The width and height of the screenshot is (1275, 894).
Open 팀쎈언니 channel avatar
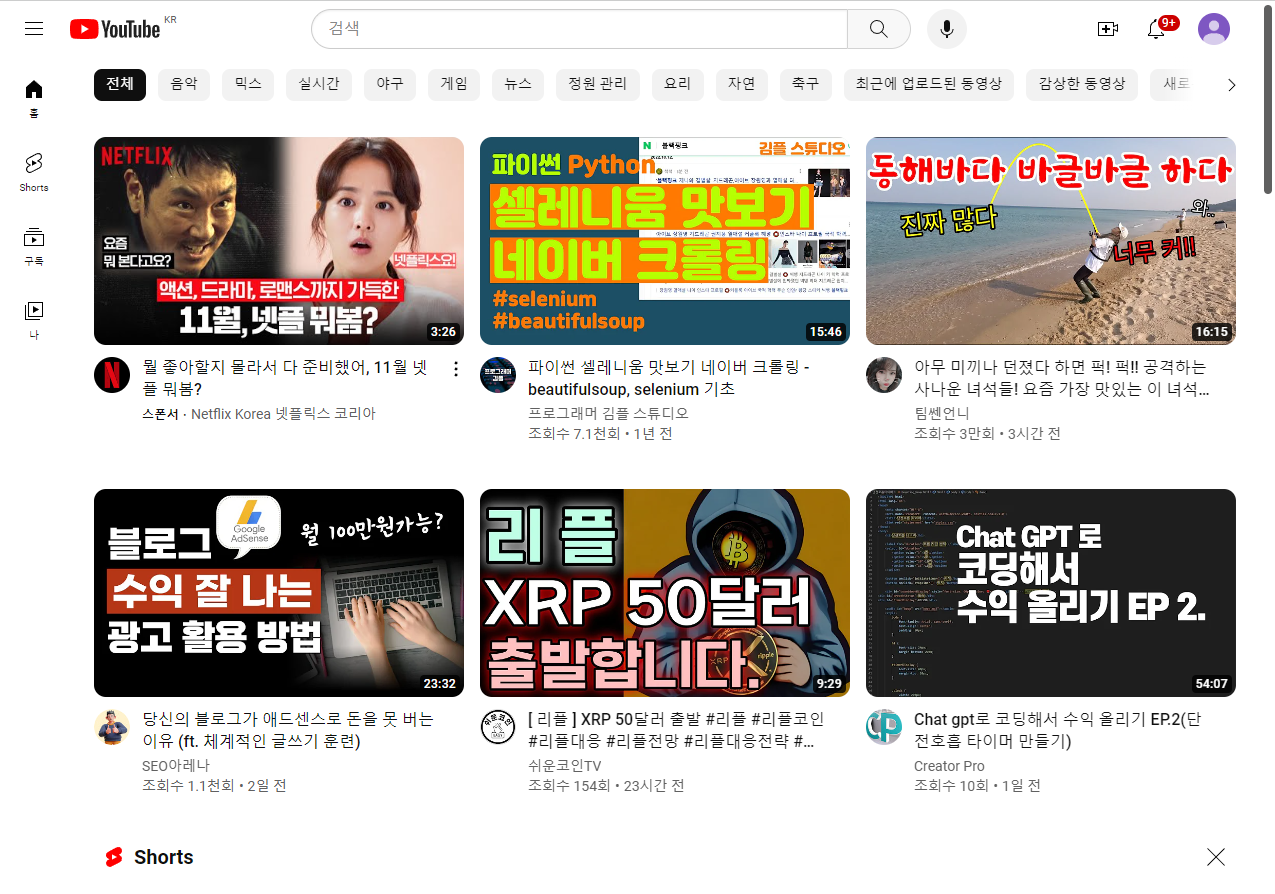(x=884, y=375)
